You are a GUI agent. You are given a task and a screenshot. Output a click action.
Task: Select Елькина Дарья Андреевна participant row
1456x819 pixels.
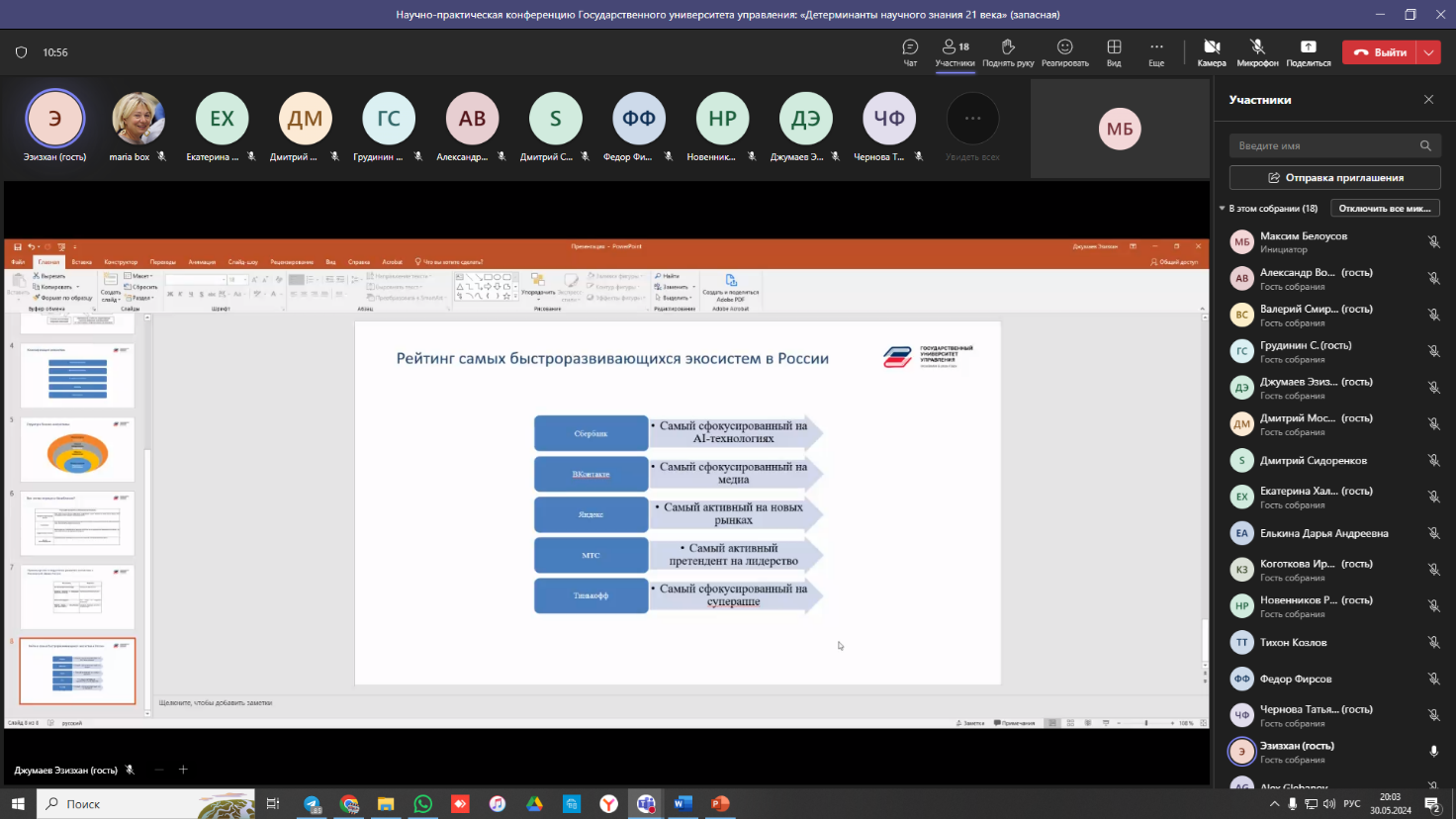(1334, 533)
